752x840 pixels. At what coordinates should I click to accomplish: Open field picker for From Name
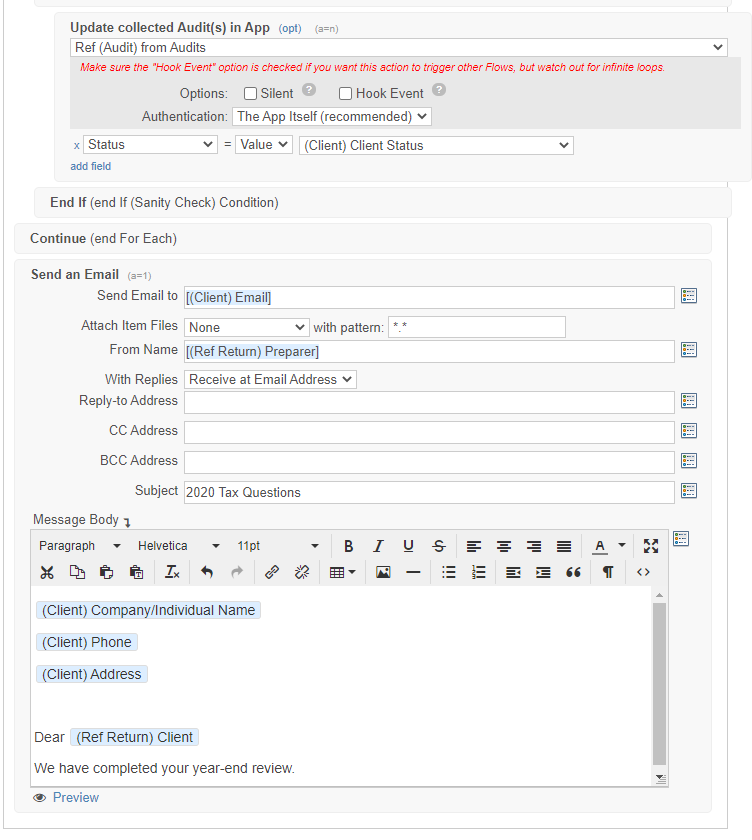click(x=689, y=350)
